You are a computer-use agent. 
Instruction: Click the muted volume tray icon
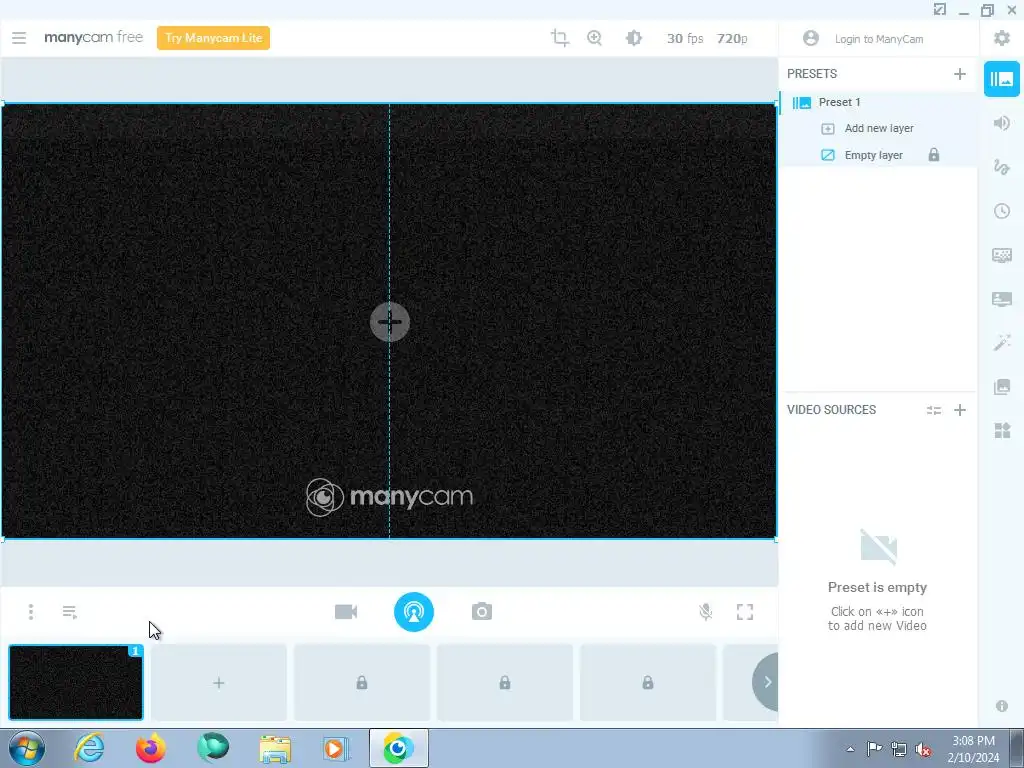(923, 749)
